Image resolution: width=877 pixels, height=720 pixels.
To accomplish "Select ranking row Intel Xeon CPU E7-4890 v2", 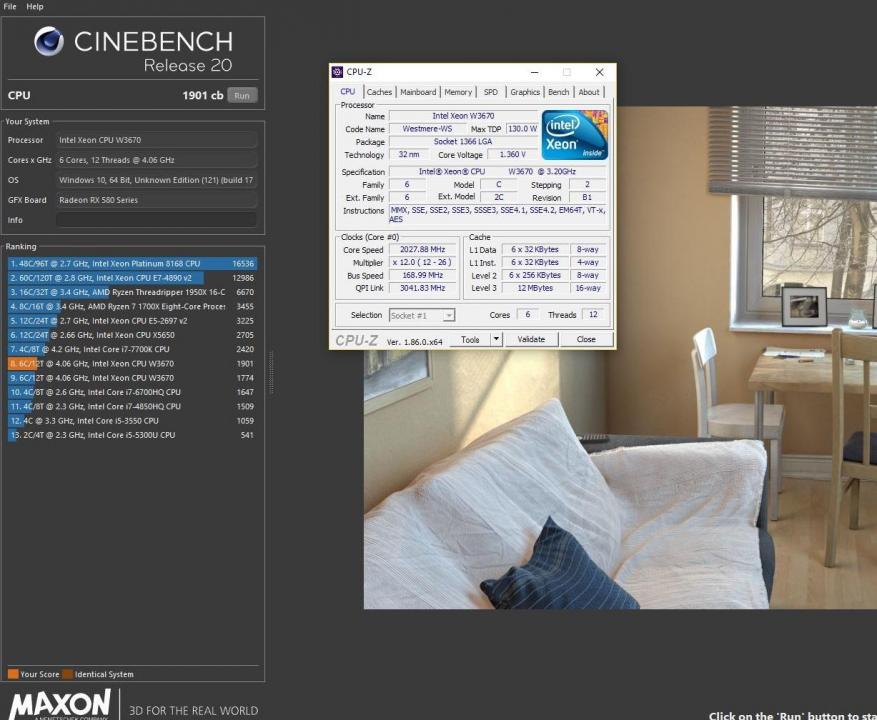I will point(132,278).
